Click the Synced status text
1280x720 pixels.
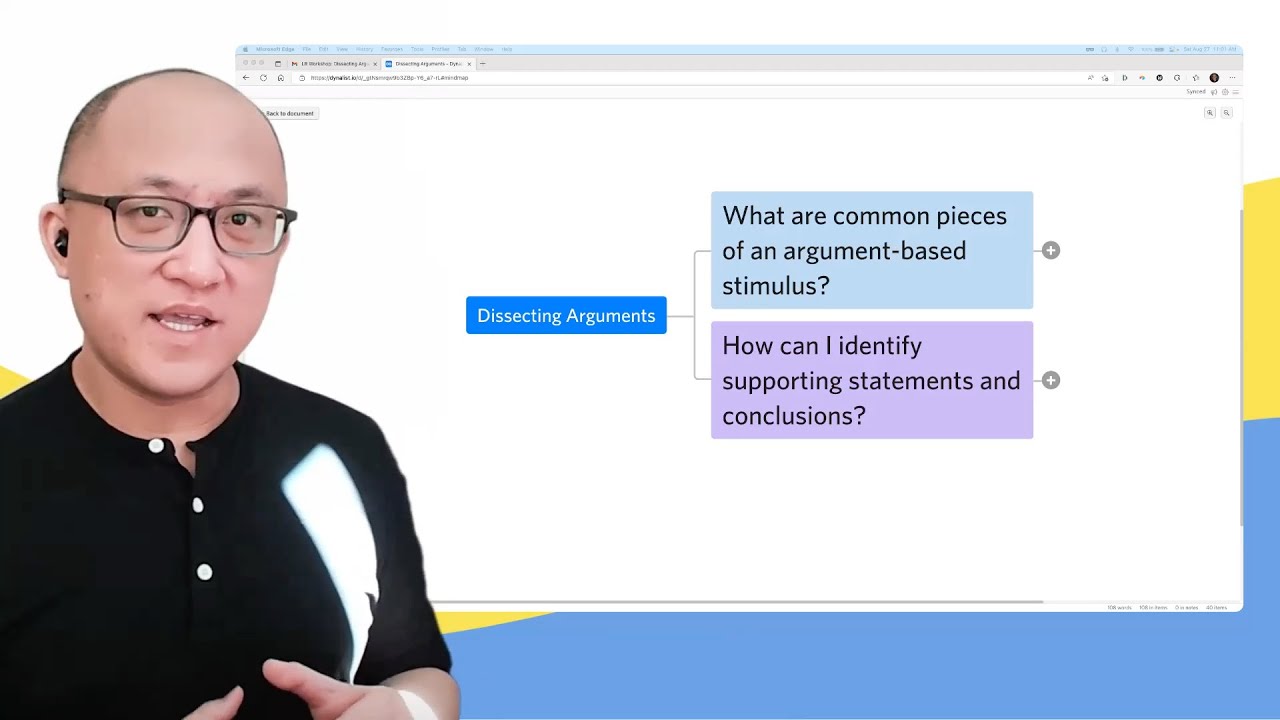(1196, 92)
